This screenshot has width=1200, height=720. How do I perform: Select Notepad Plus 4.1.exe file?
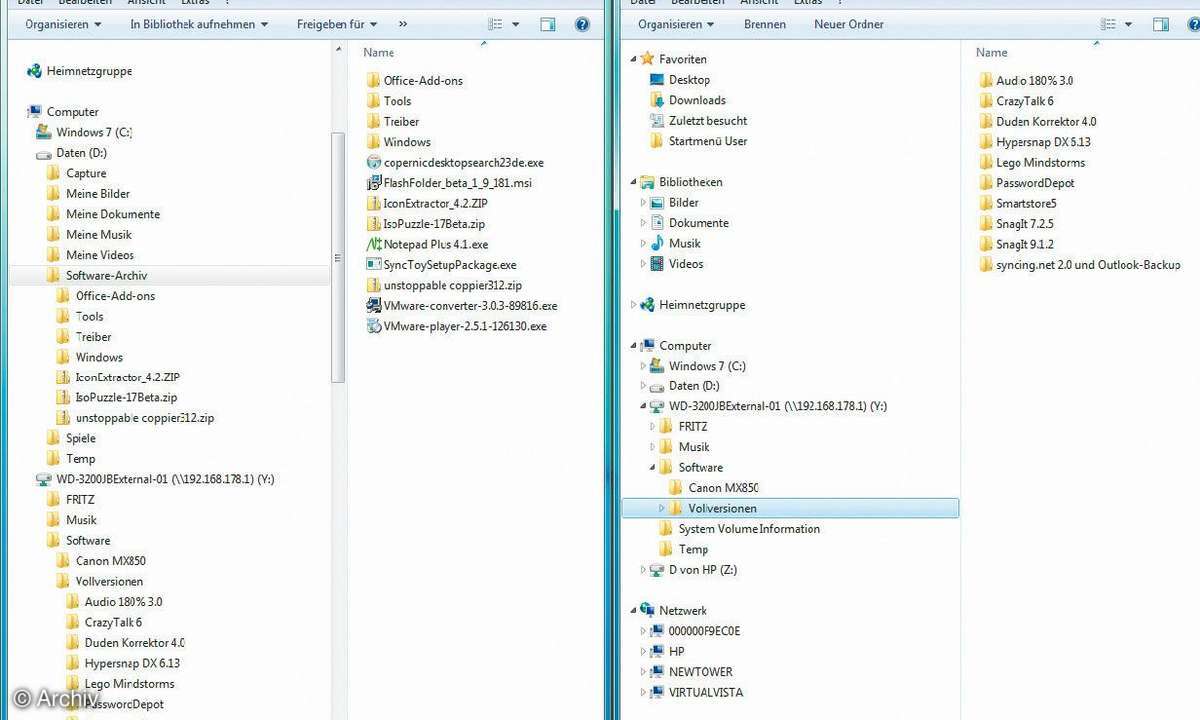click(427, 244)
